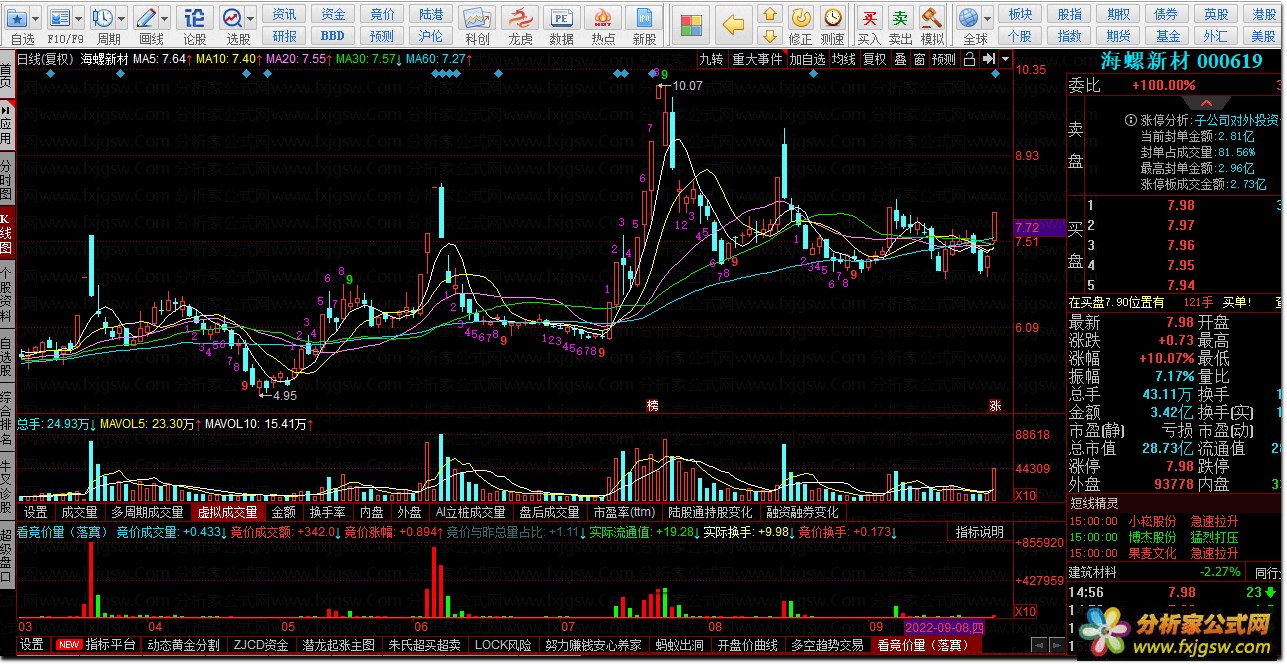
Task: Expand the 自选 dropdown arrow
Action: click(36, 18)
